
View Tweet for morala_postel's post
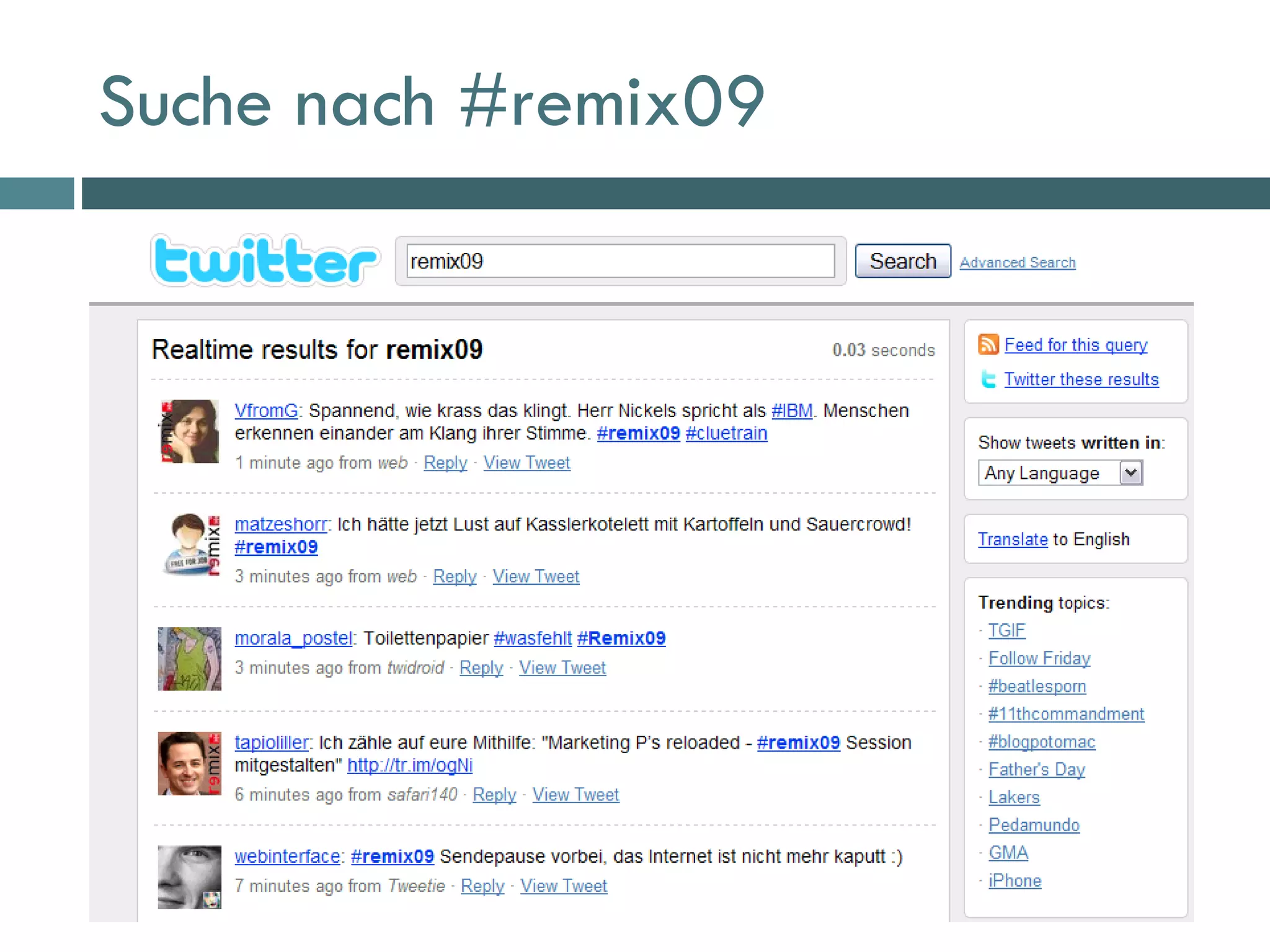coord(562,668)
